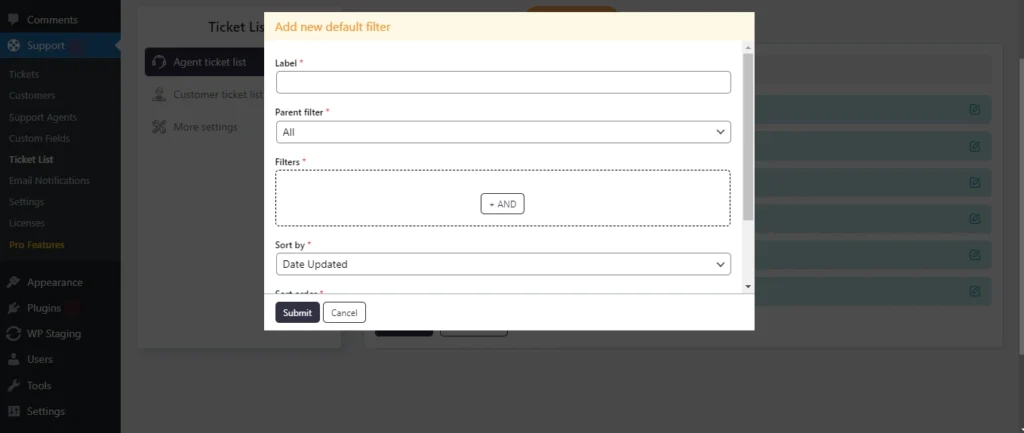Click the Comments speech bubble icon

point(13,20)
